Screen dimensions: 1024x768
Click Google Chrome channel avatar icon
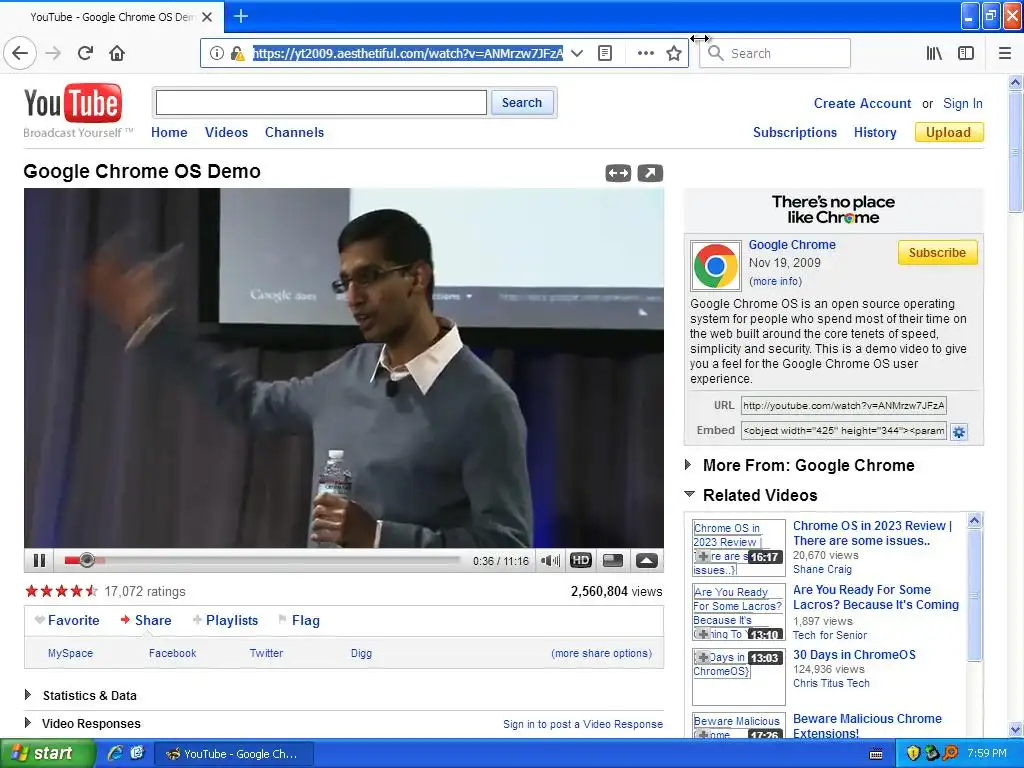point(716,266)
